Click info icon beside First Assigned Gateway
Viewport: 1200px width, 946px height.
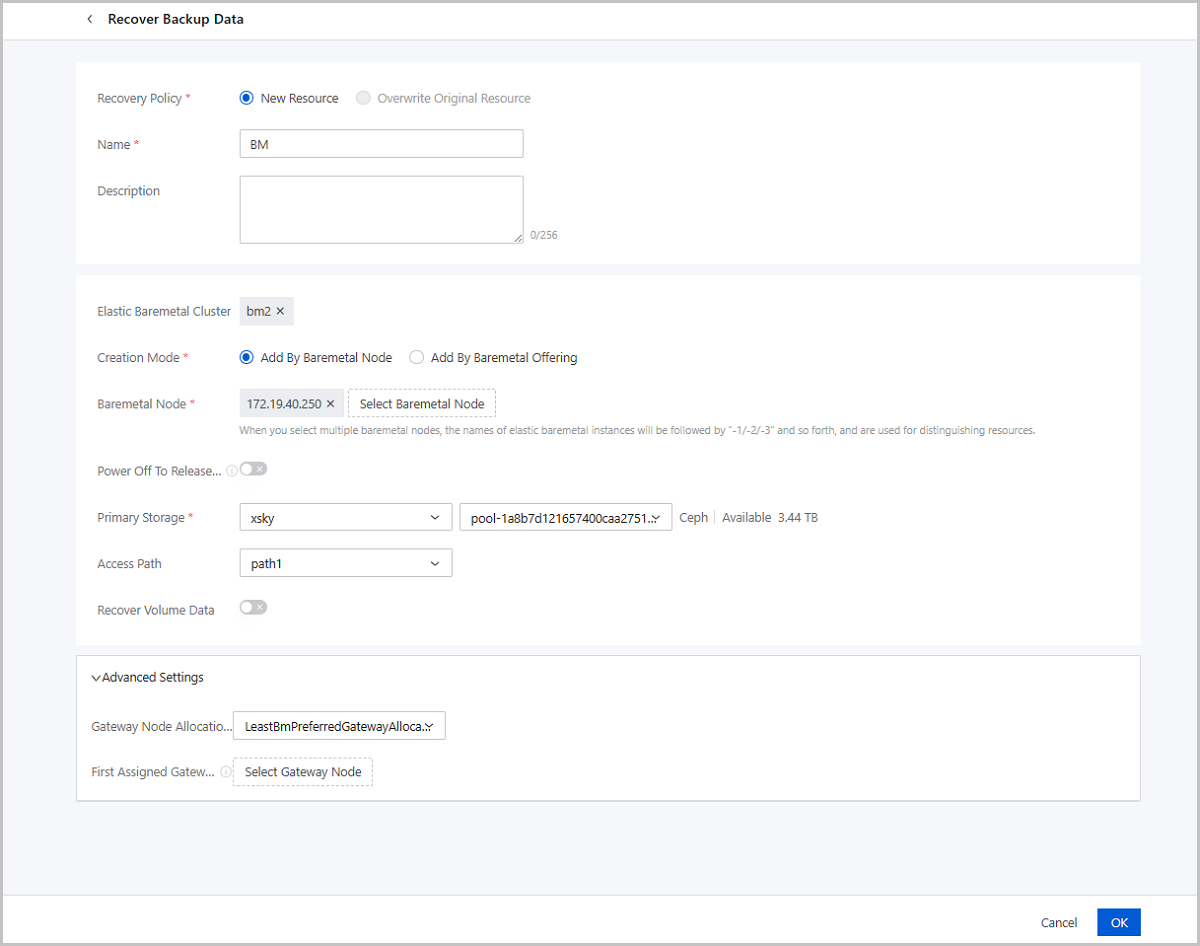(x=226, y=772)
